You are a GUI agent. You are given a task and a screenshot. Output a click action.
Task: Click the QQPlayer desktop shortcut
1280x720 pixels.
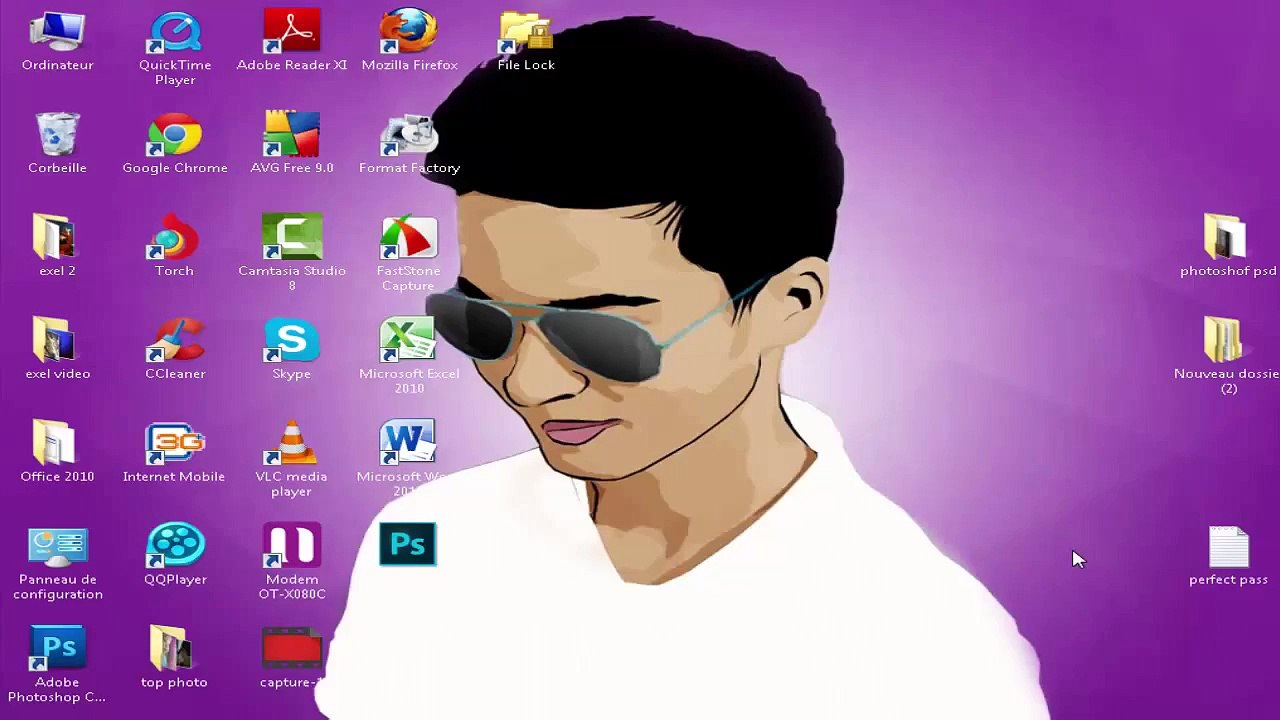(175, 548)
